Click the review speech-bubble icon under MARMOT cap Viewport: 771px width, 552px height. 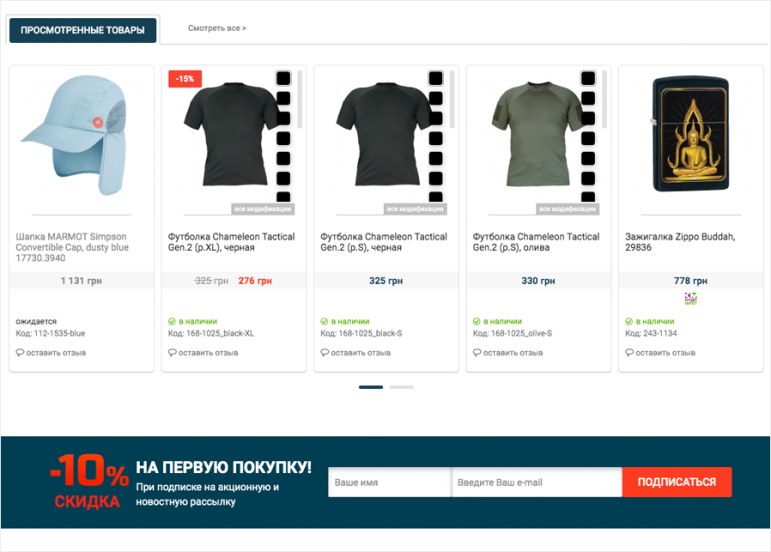pos(20,353)
